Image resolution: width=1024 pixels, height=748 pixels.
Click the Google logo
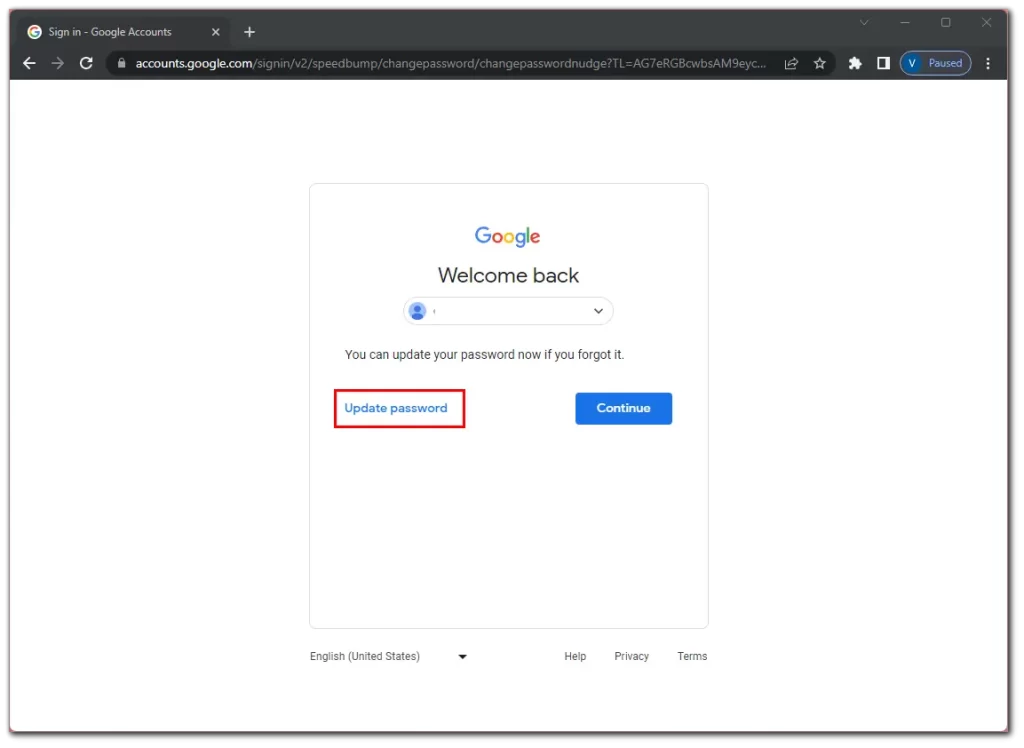tap(507, 236)
